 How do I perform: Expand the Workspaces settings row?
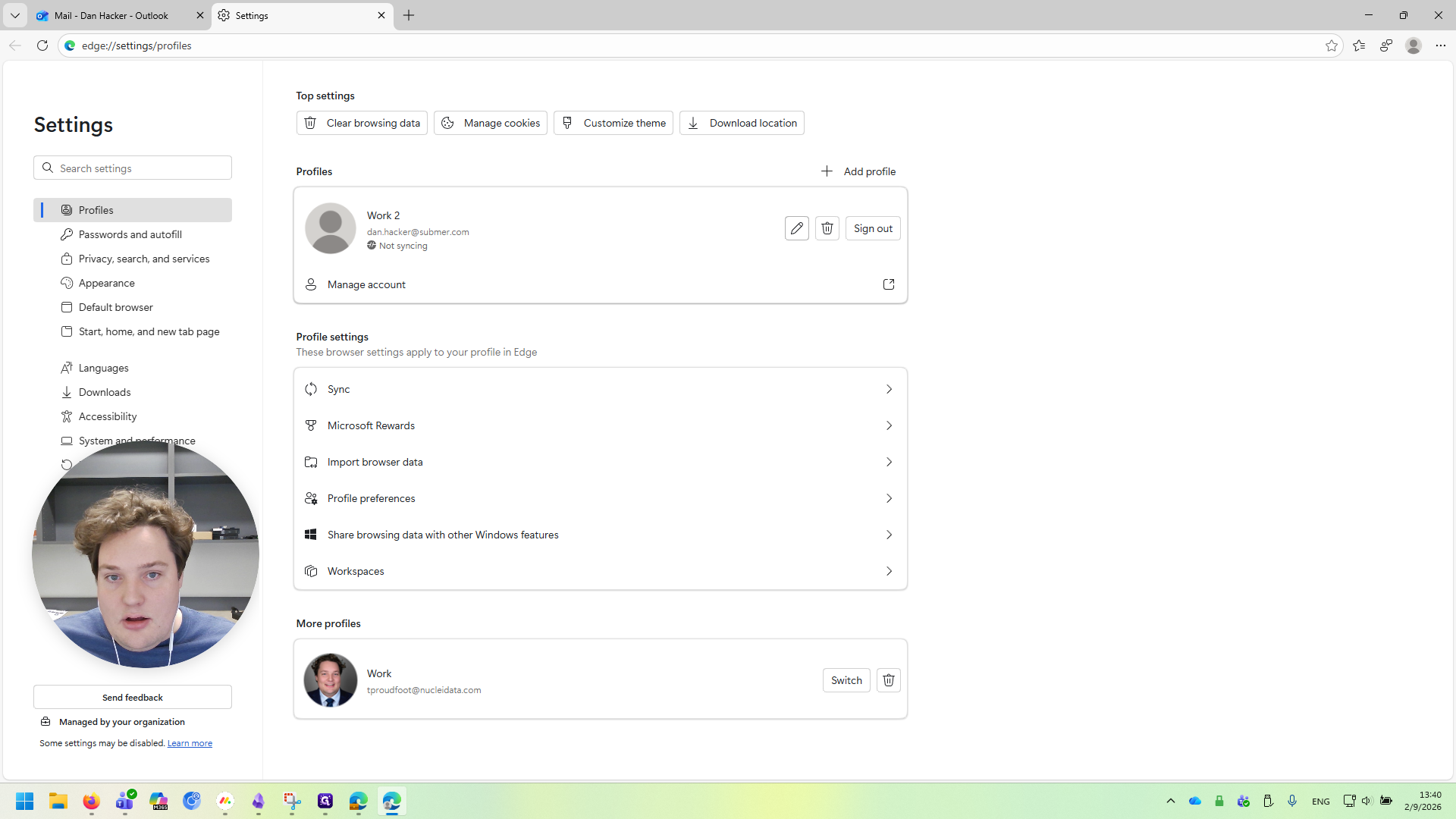click(x=601, y=571)
